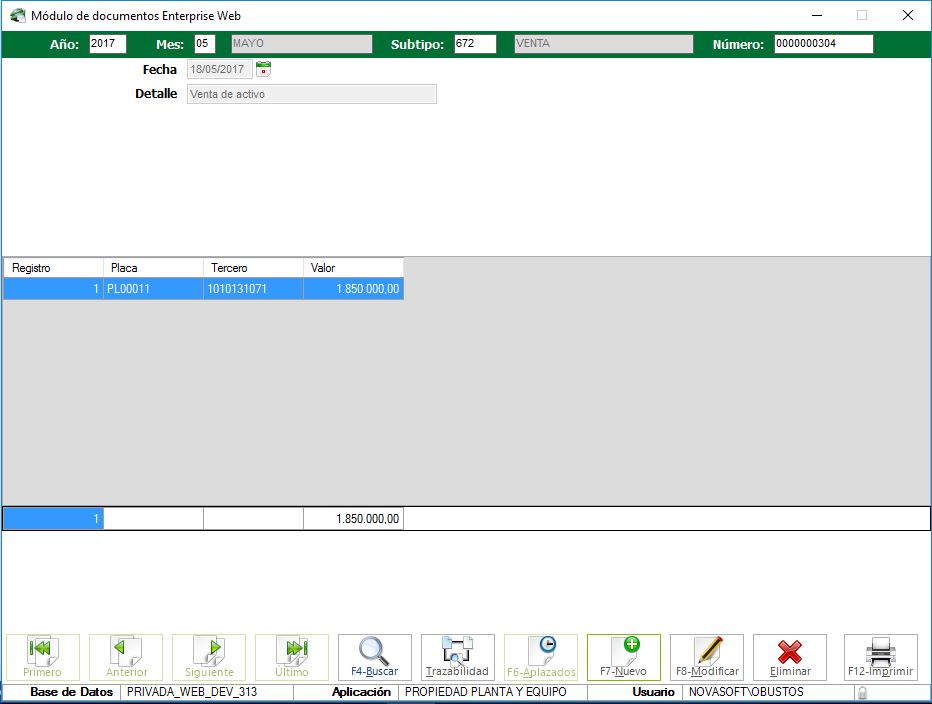Minimize the Módulo de documentos window
Screen dimensions: 932x704
tap(817, 15)
